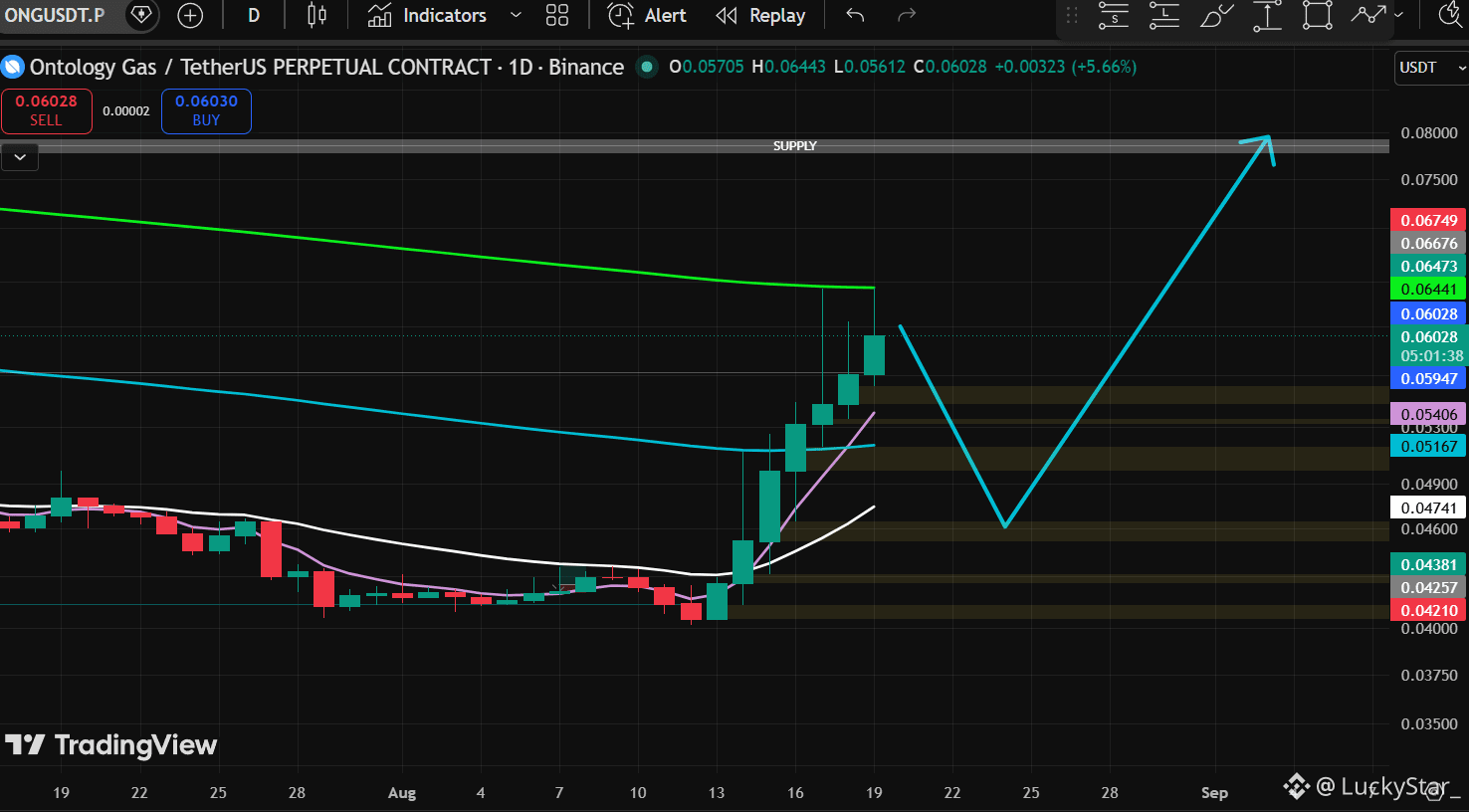The height and width of the screenshot is (812, 1469).
Task: Start bar Replay mode
Action: [x=760, y=15]
